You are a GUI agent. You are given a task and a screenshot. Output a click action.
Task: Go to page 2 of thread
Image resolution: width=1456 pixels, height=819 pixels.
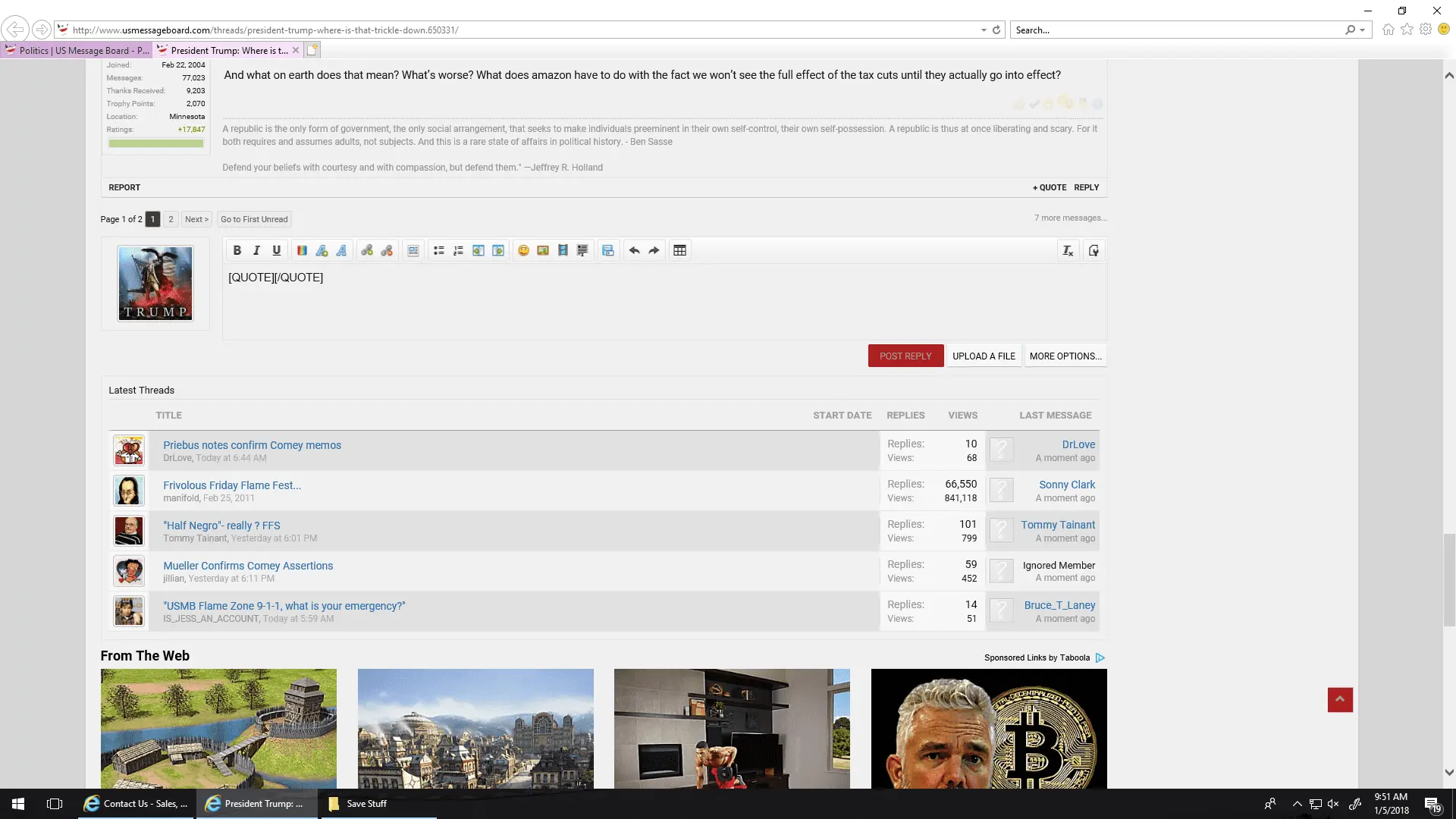171,219
